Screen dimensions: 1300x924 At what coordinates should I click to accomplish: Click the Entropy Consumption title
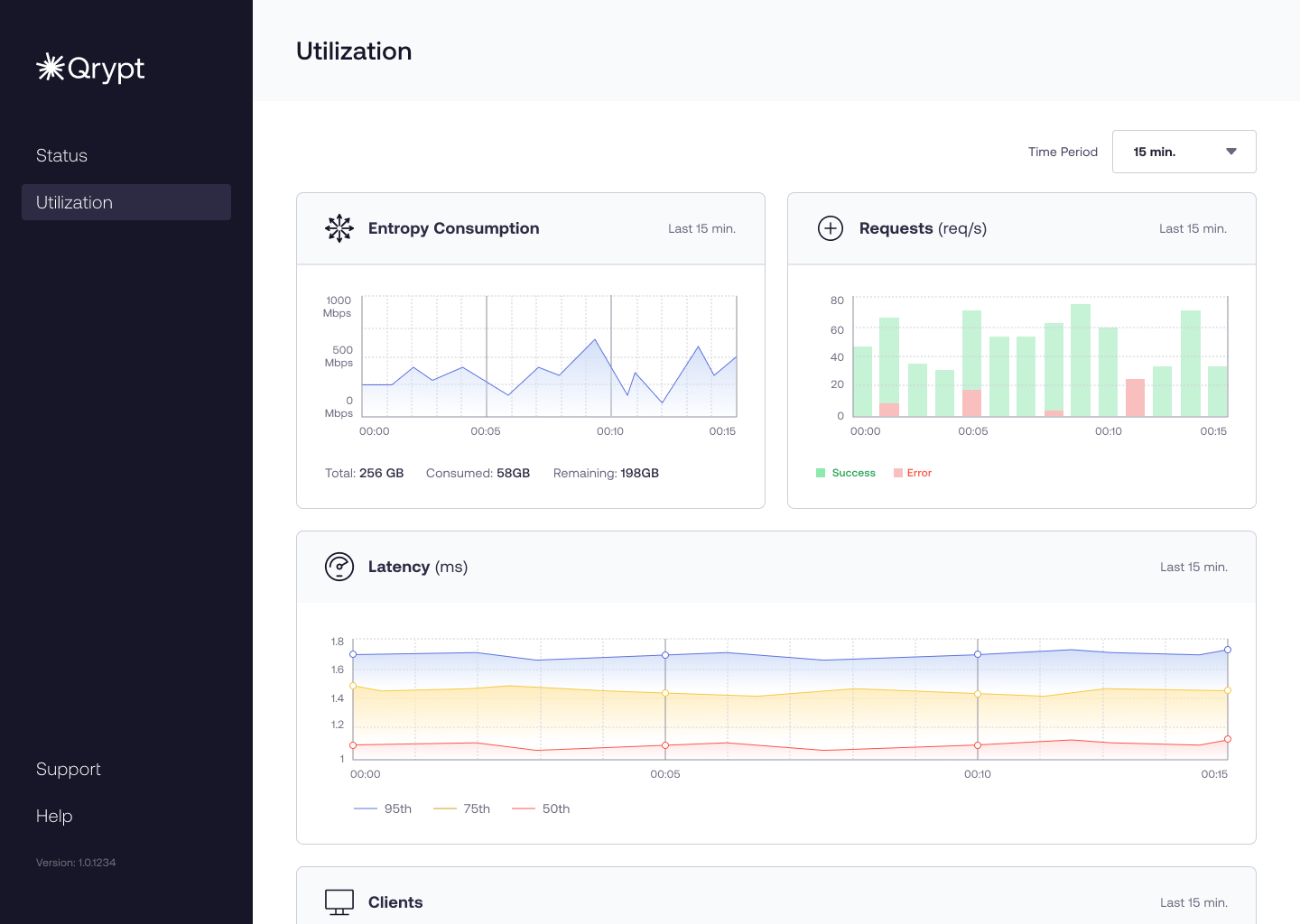[x=453, y=228]
